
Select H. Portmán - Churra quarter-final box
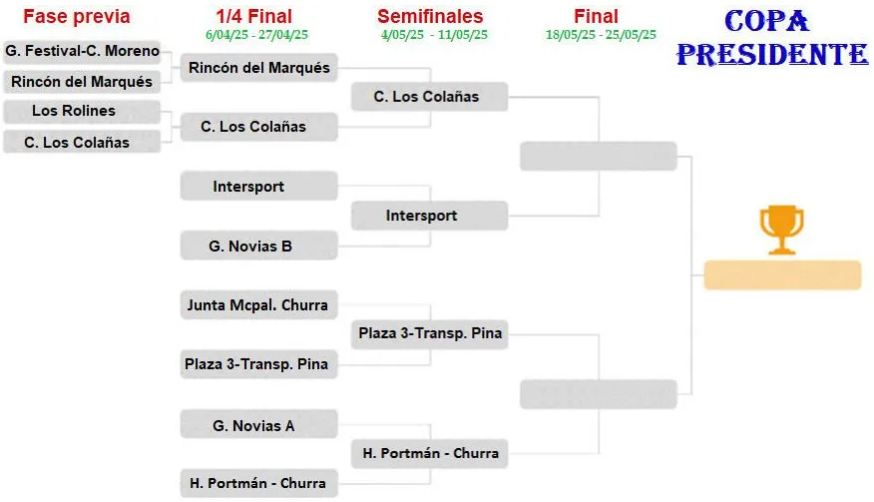click(259, 483)
